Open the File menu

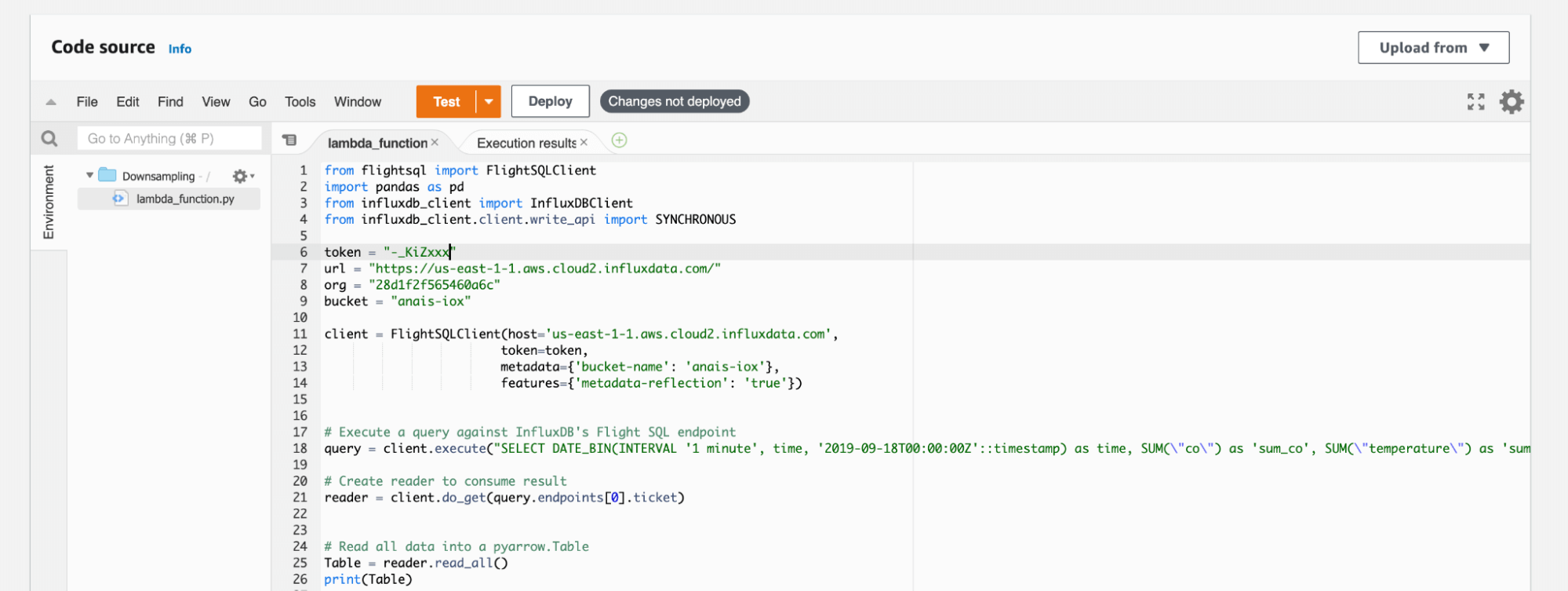[x=87, y=101]
